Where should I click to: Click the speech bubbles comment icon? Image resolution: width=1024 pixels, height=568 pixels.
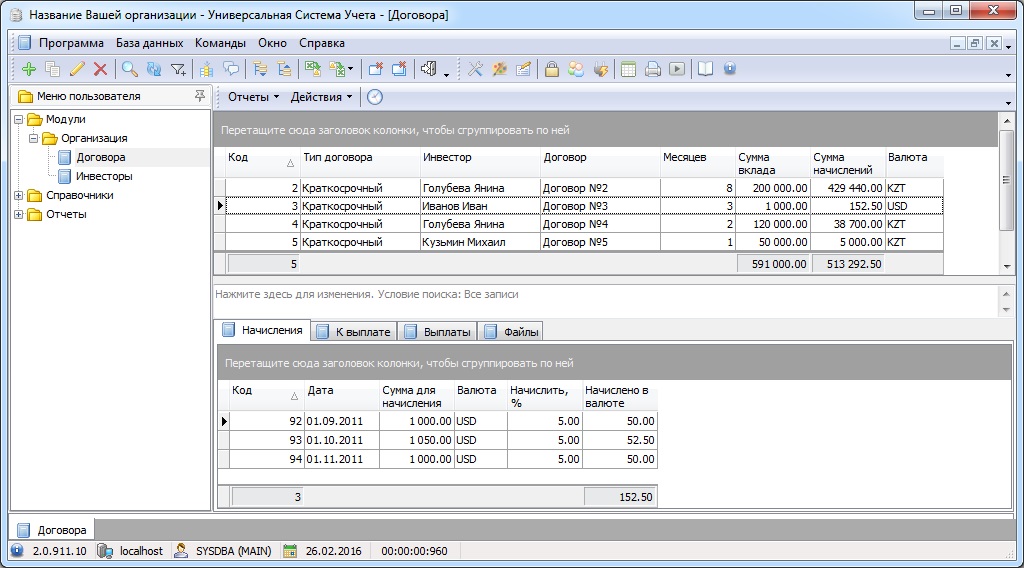[231, 69]
